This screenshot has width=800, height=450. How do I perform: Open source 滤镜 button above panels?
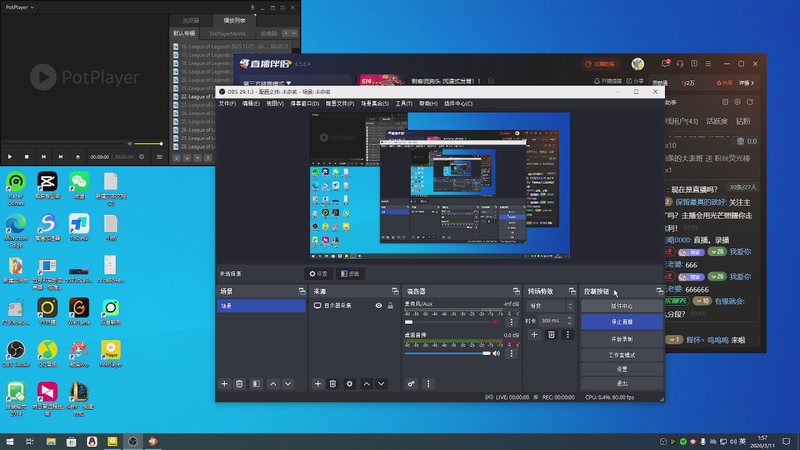coord(350,274)
